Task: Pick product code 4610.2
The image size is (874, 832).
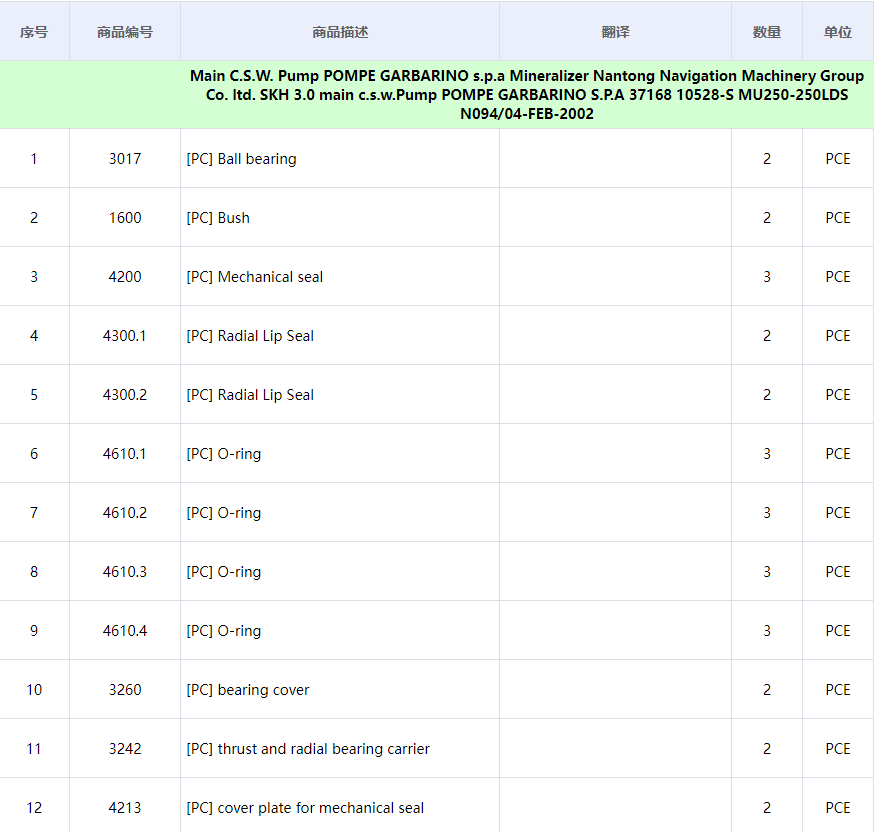Action: point(125,513)
